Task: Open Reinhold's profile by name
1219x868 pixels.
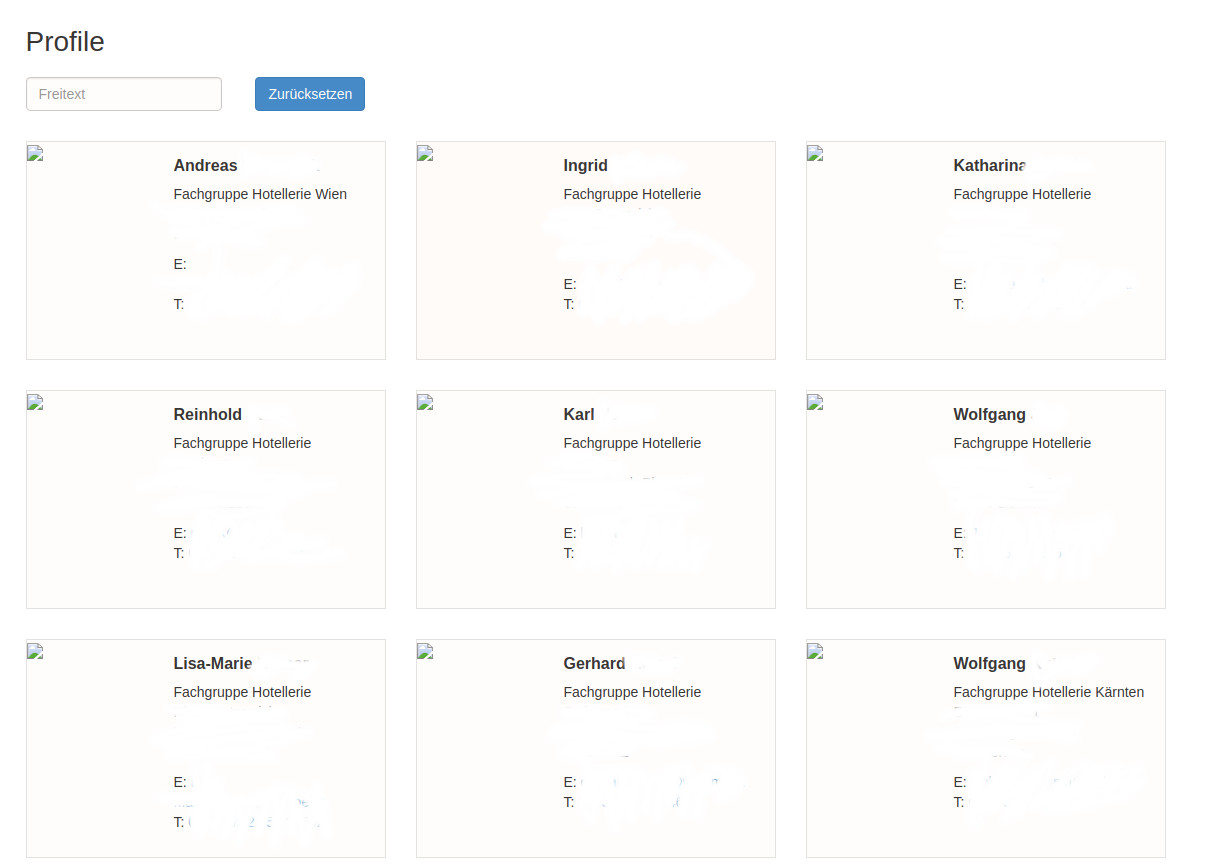Action: [207, 415]
